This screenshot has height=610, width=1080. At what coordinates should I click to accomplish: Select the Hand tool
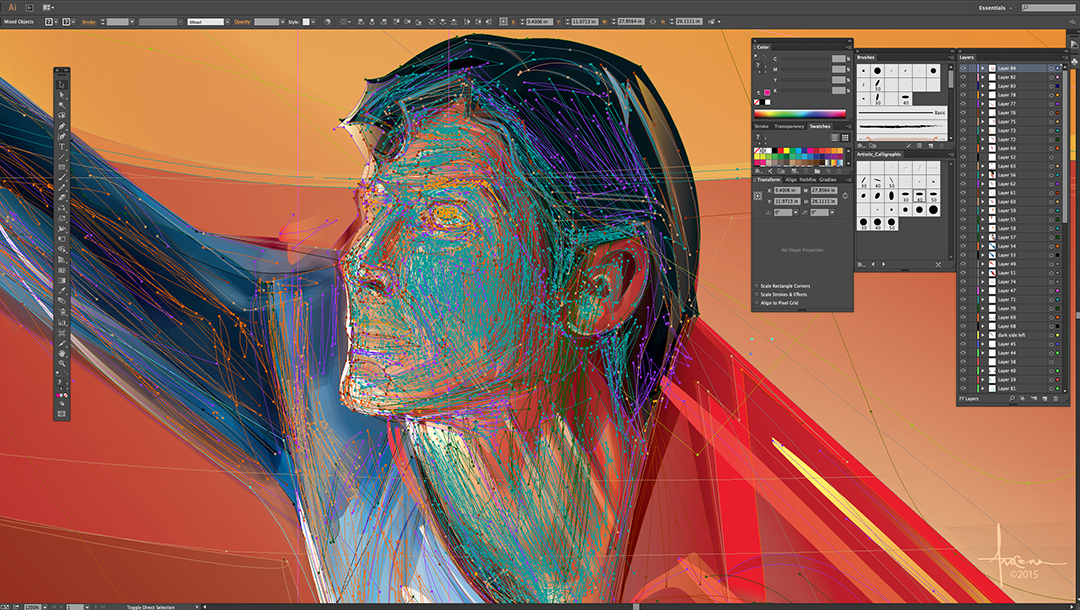pos(61,353)
